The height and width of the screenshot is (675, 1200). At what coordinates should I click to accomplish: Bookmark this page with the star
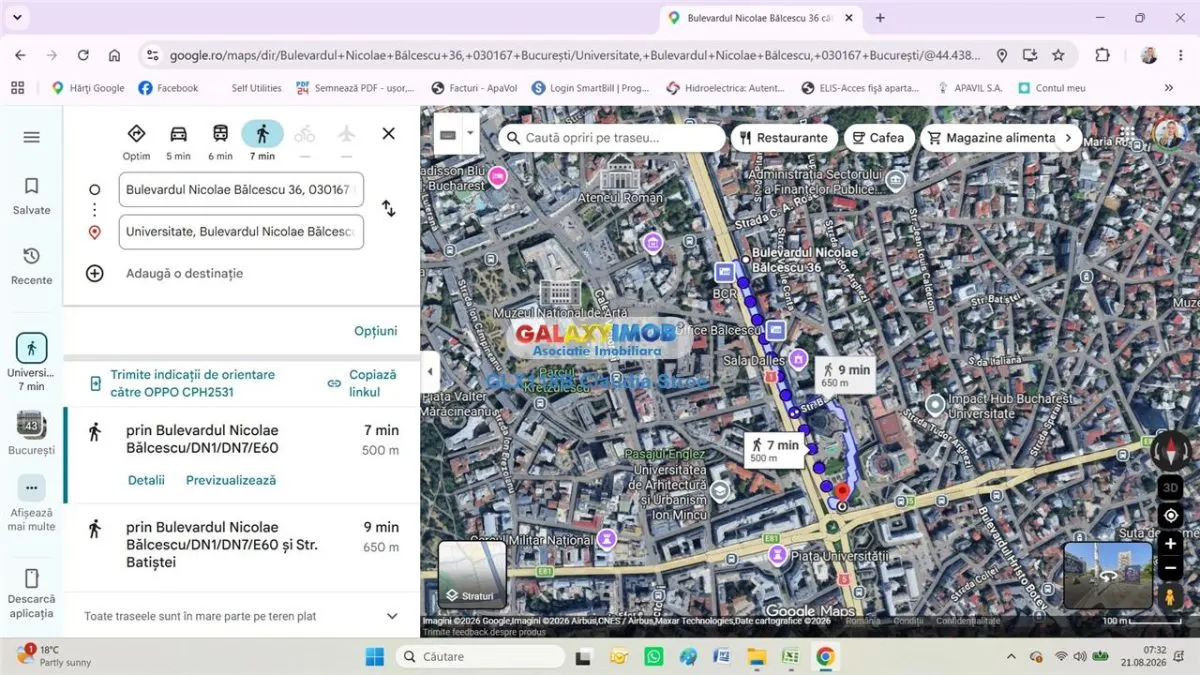pos(1058,55)
